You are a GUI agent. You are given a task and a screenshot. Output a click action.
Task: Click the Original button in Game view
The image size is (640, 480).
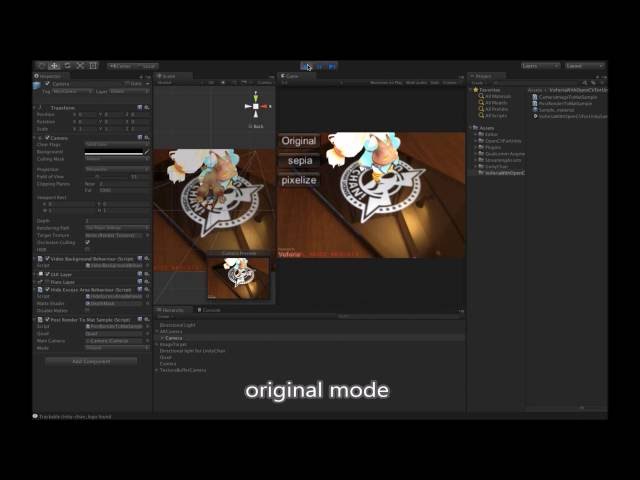[299, 141]
